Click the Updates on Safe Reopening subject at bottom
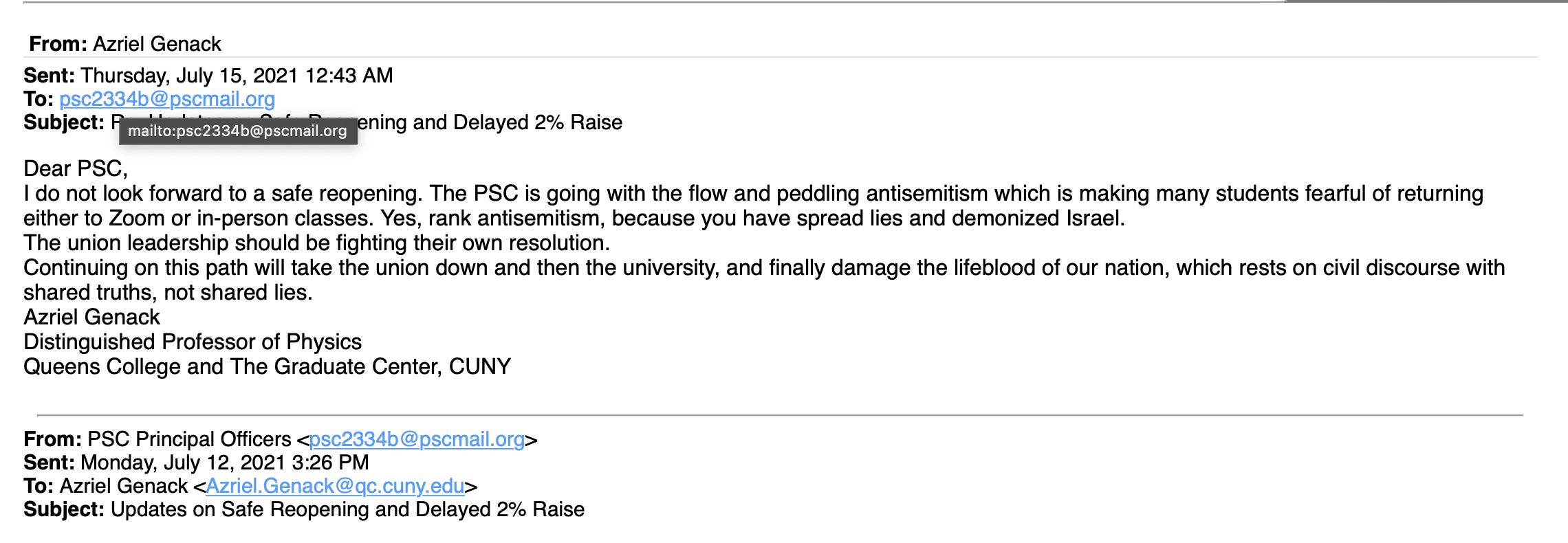Image resolution: width=1568 pixels, height=543 pixels. pos(347,509)
